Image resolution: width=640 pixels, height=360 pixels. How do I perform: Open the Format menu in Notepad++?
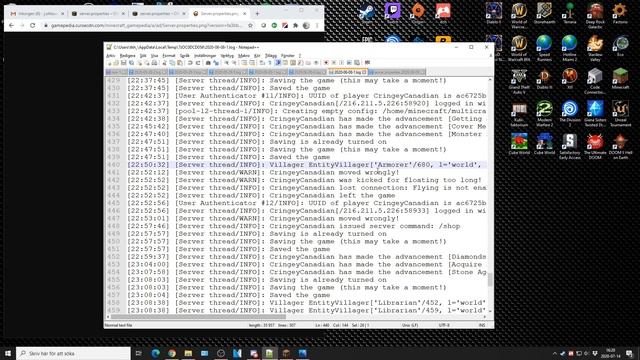coord(169,56)
